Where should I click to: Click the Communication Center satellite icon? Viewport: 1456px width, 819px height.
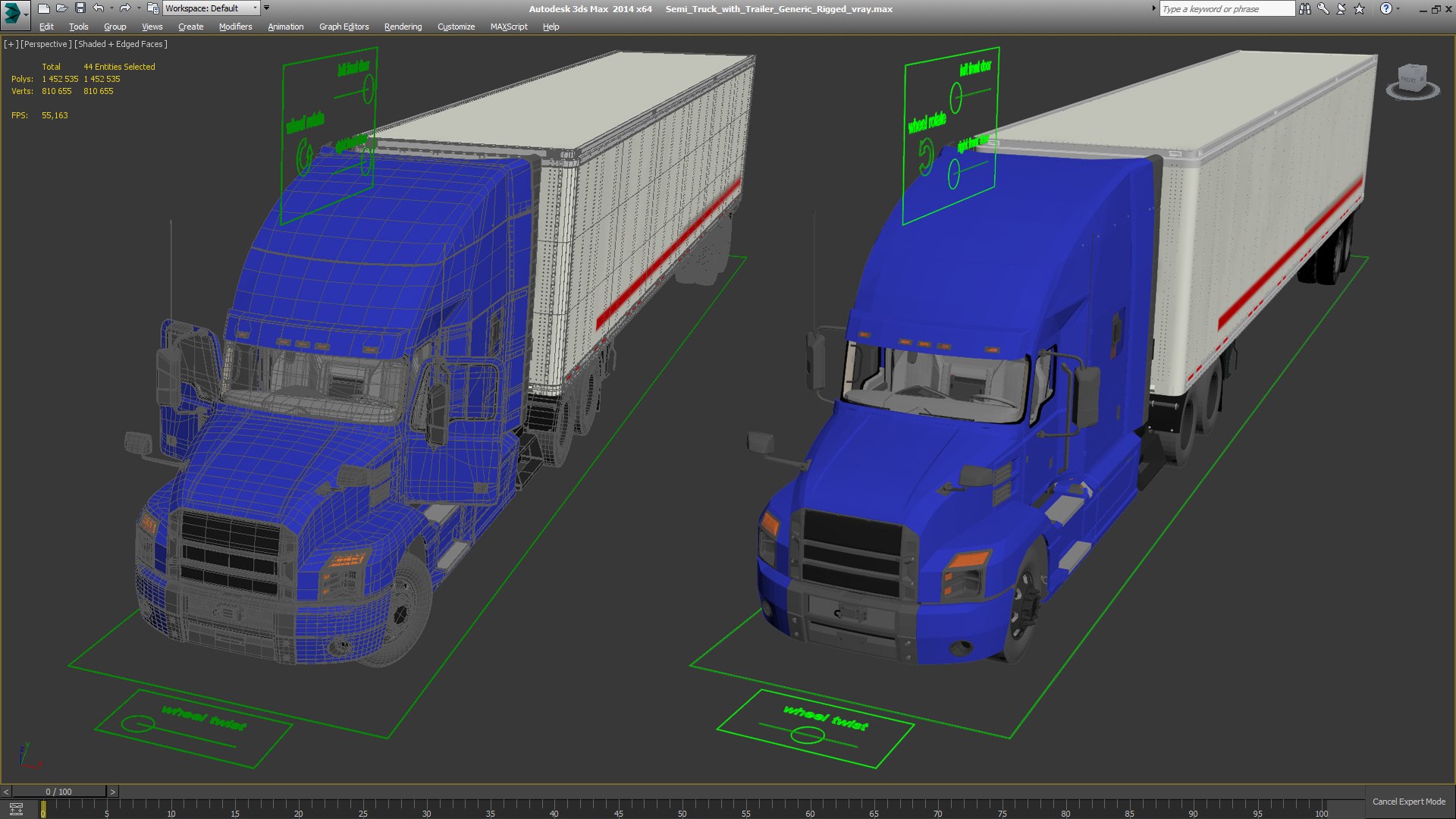pyautogui.click(x=1341, y=8)
